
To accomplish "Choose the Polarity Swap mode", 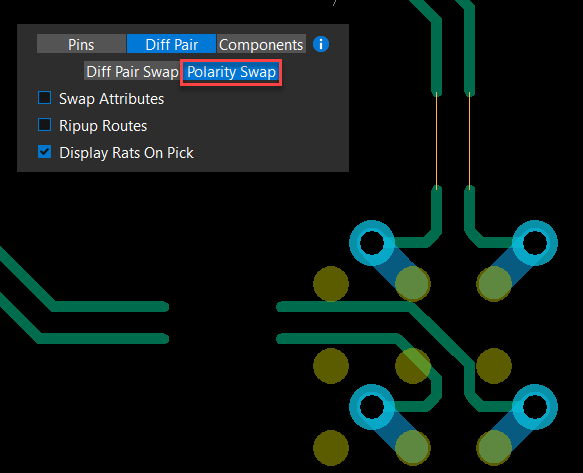I will point(231,72).
